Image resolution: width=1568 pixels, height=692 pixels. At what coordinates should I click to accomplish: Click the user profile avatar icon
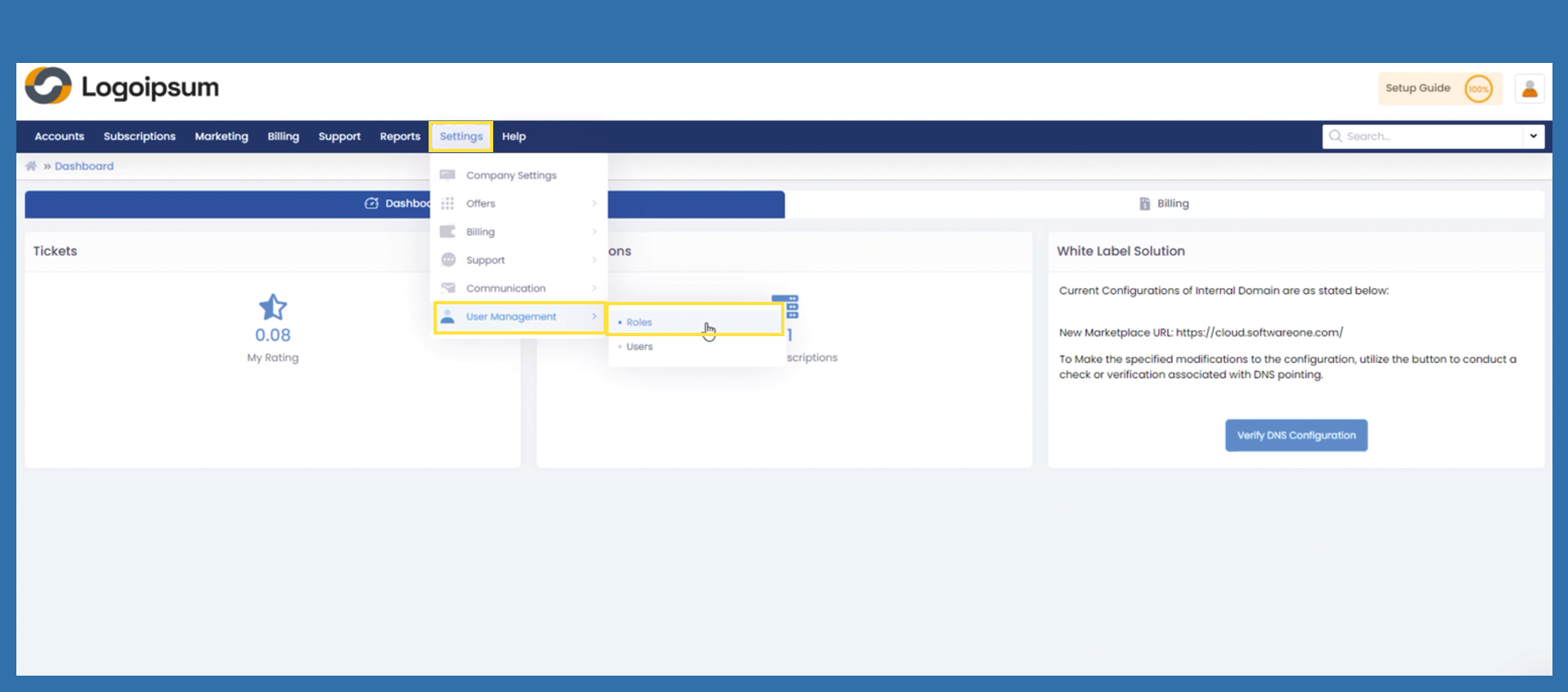1529,88
